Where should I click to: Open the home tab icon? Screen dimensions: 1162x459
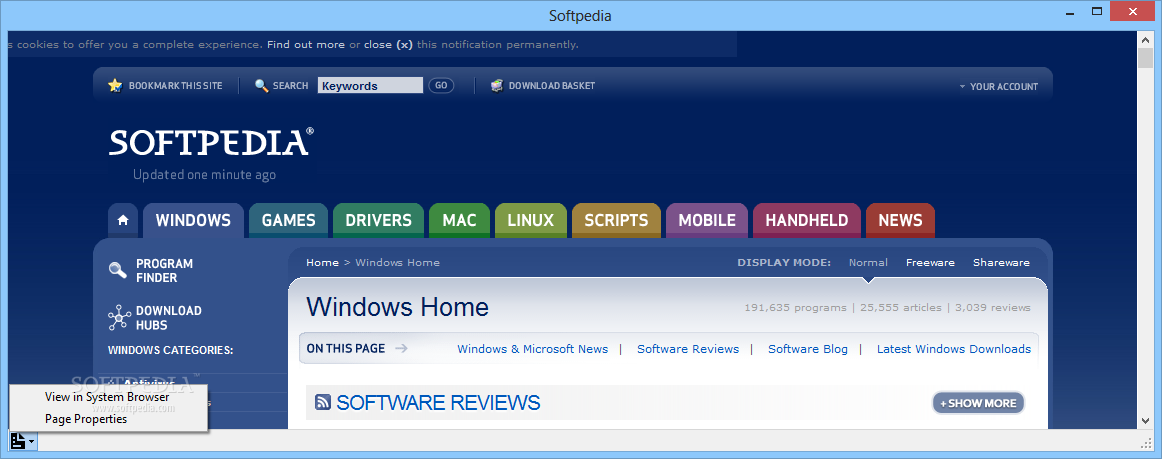[123, 220]
